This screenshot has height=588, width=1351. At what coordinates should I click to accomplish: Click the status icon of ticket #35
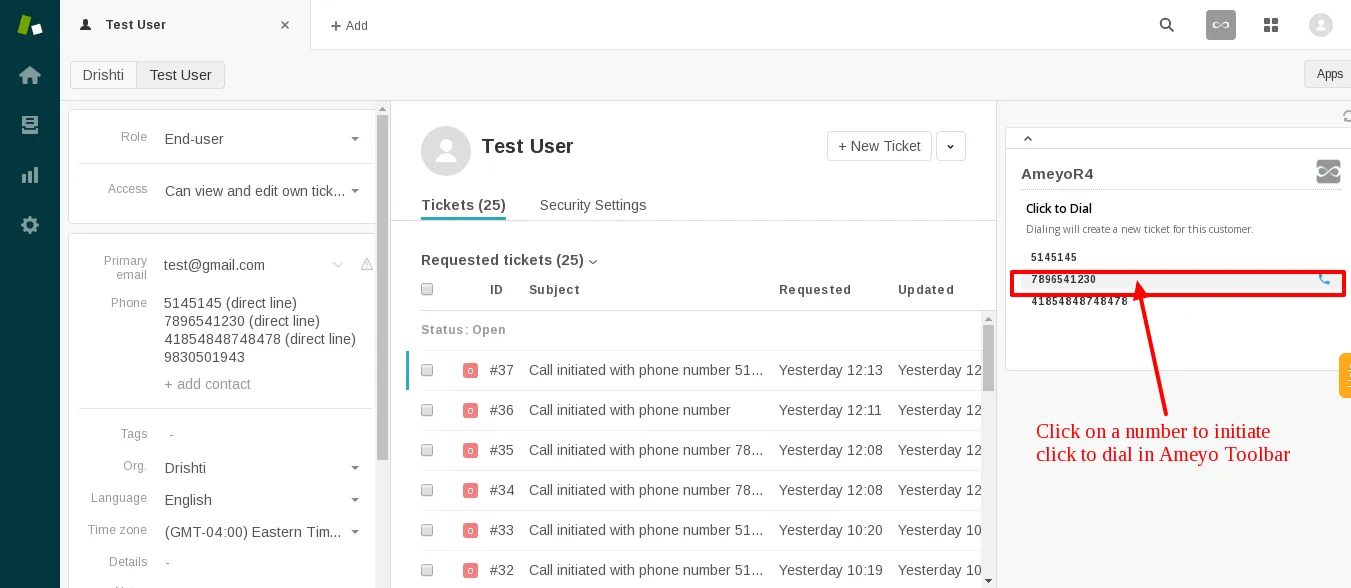[x=470, y=451]
